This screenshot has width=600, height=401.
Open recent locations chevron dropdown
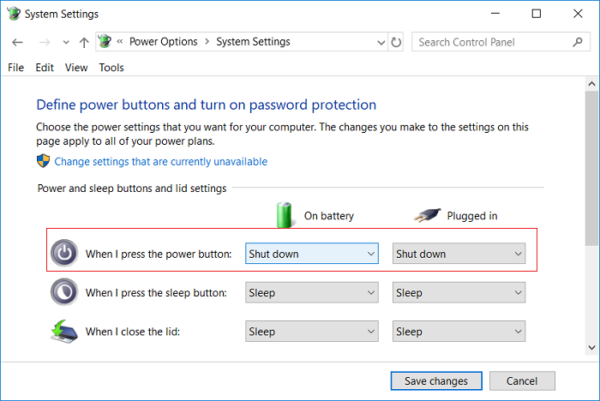coord(66,42)
